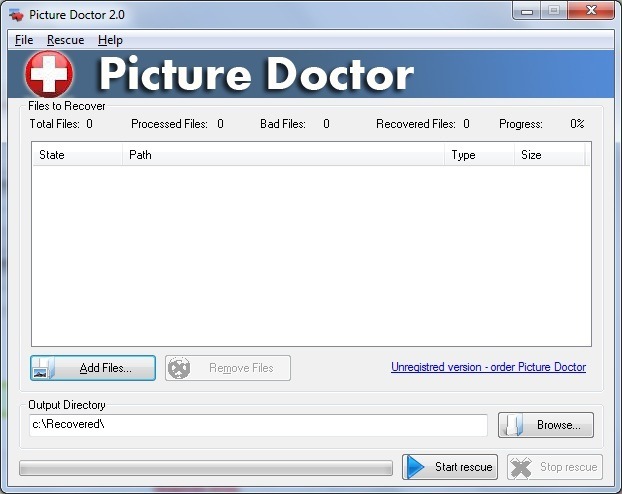Sort the list by Type column
Image resolution: width=622 pixels, height=494 pixels.
[479, 155]
